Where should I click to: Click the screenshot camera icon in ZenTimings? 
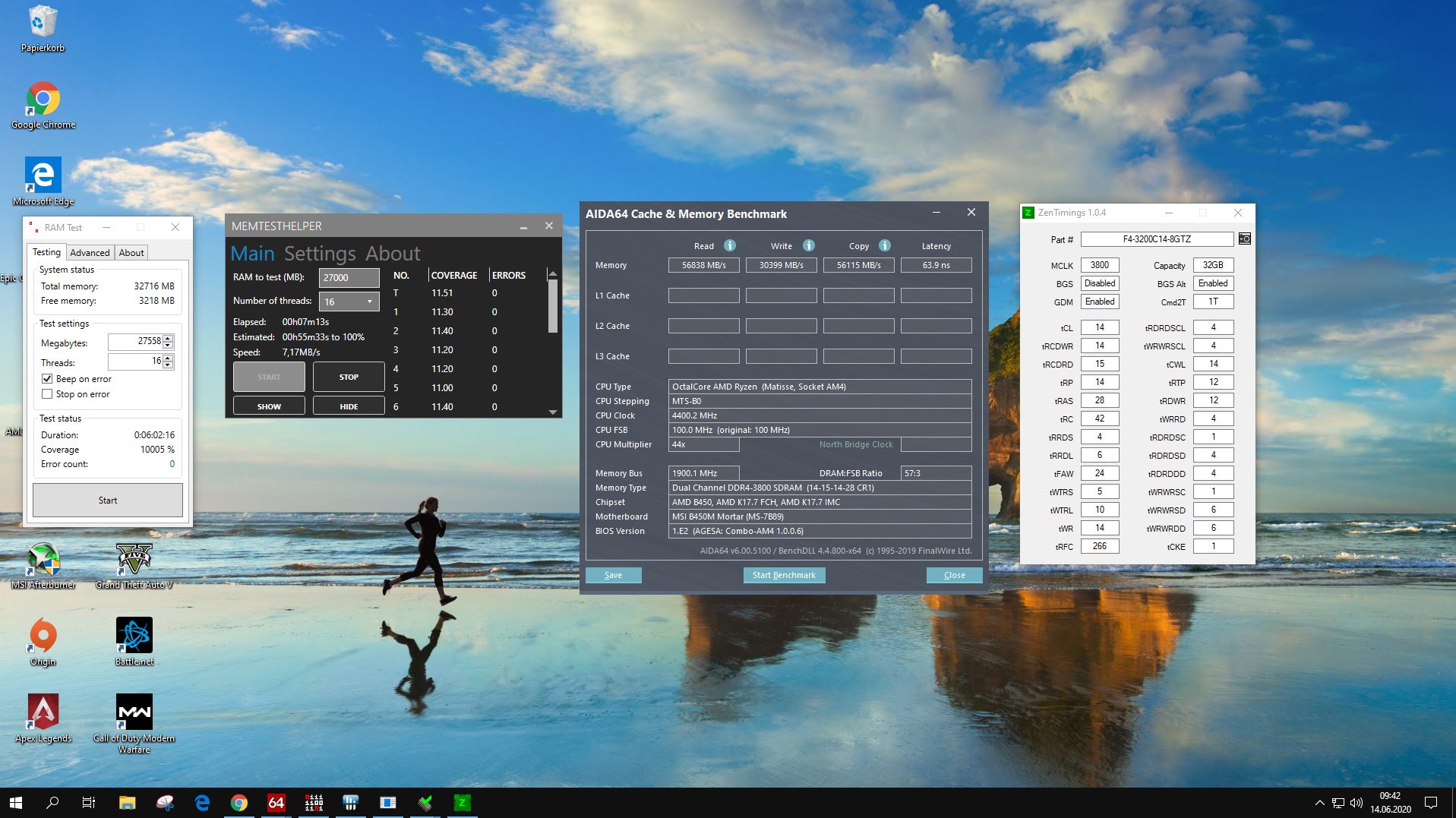click(x=1245, y=239)
